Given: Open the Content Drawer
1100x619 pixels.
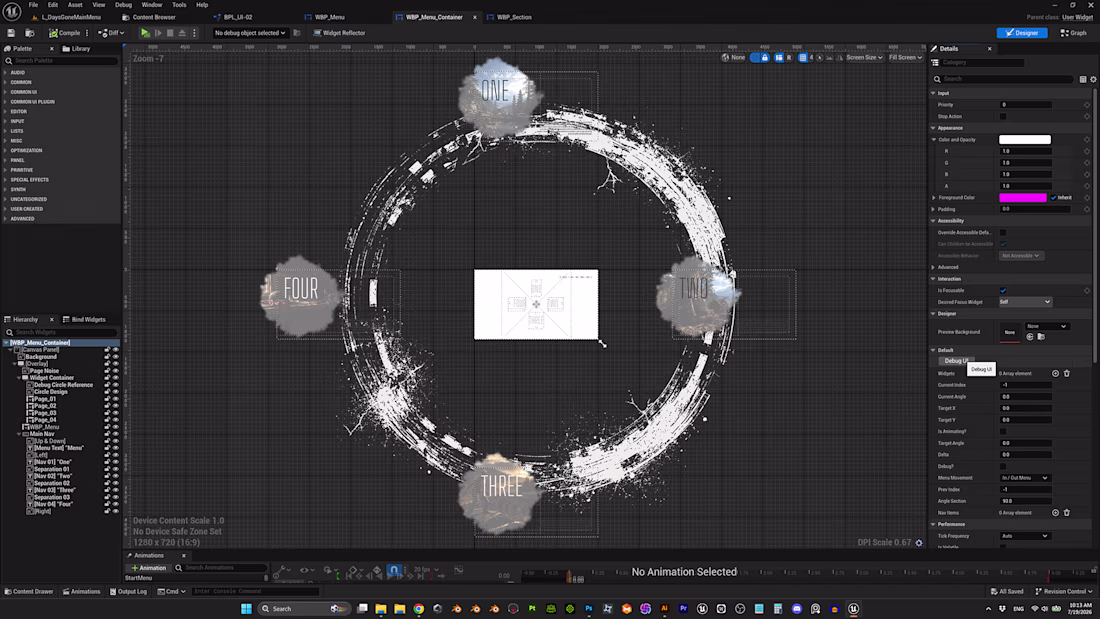Looking at the screenshot, I should click(29, 592).
